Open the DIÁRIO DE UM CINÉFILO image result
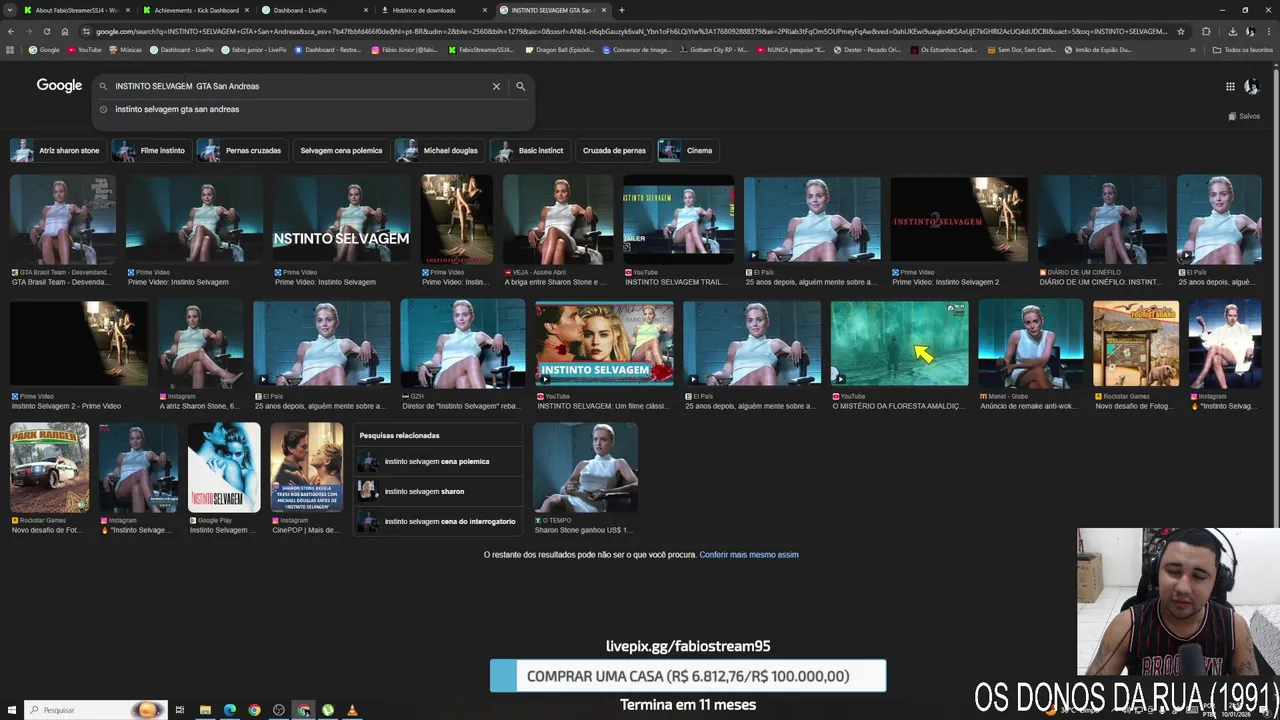 tap(1103, 220)
